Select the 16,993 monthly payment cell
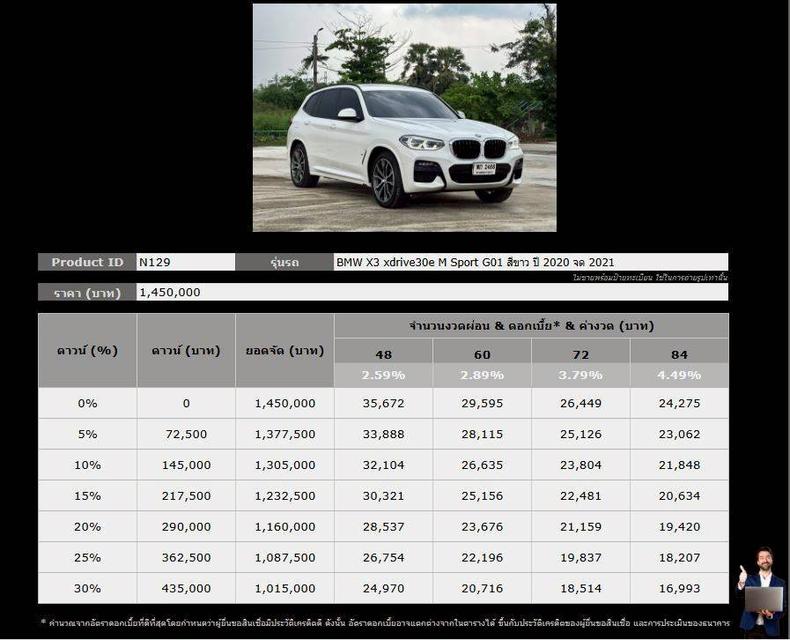The image size is (790, 640). (x=680, y=589)
